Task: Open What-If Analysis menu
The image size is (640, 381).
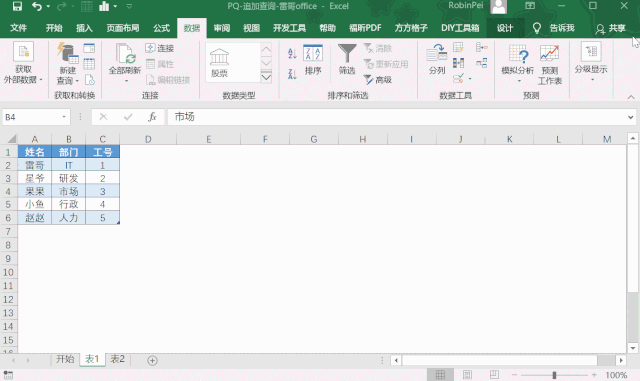Action: (517, 63)
